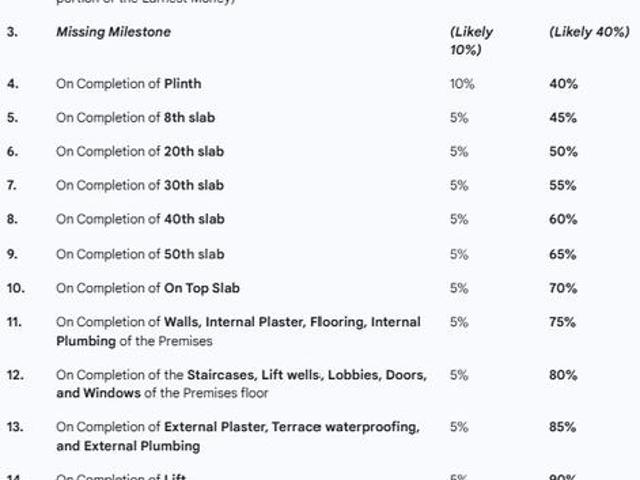640x480 pixels.
Task: Click the "On Completion of 40th slab" text
Action: [139, 220]
